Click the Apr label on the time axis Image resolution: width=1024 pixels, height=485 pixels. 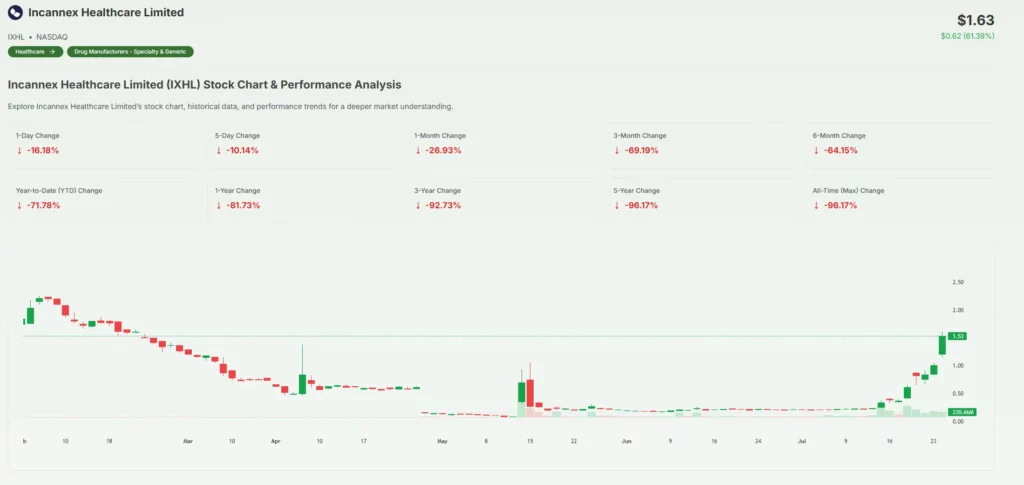click(276, 441)
